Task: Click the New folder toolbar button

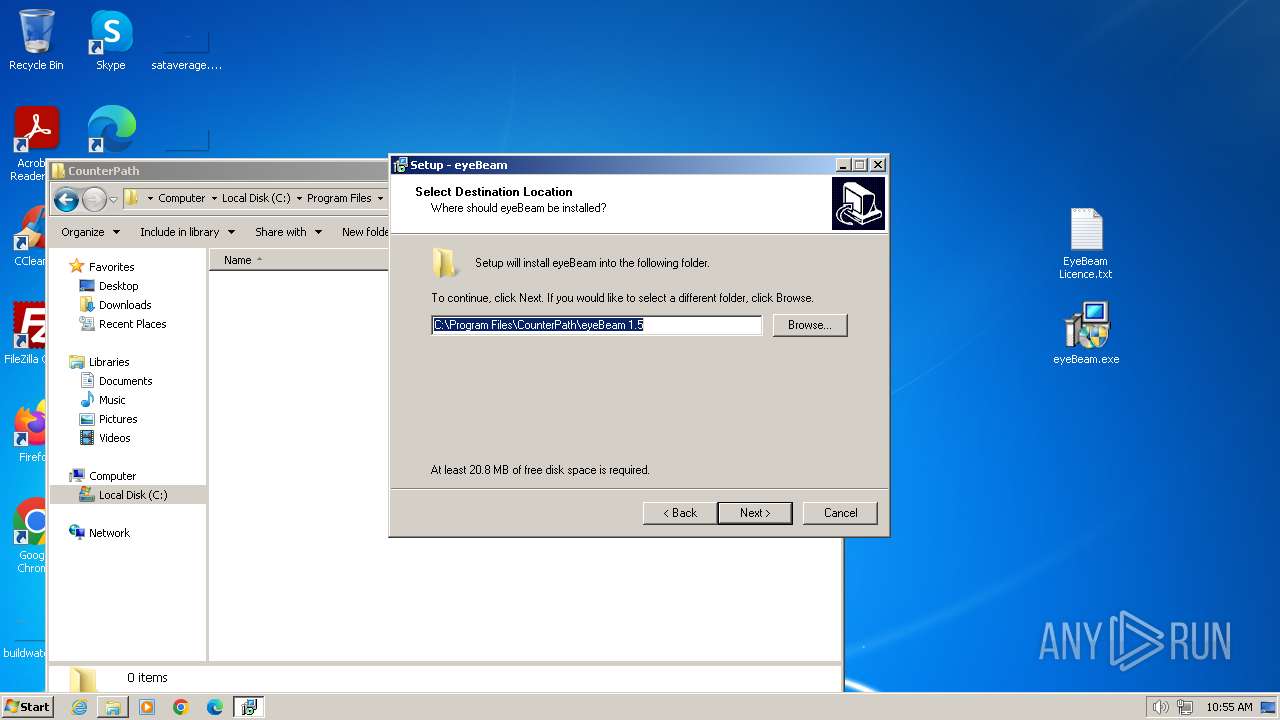Action: [x=364, y=232]
